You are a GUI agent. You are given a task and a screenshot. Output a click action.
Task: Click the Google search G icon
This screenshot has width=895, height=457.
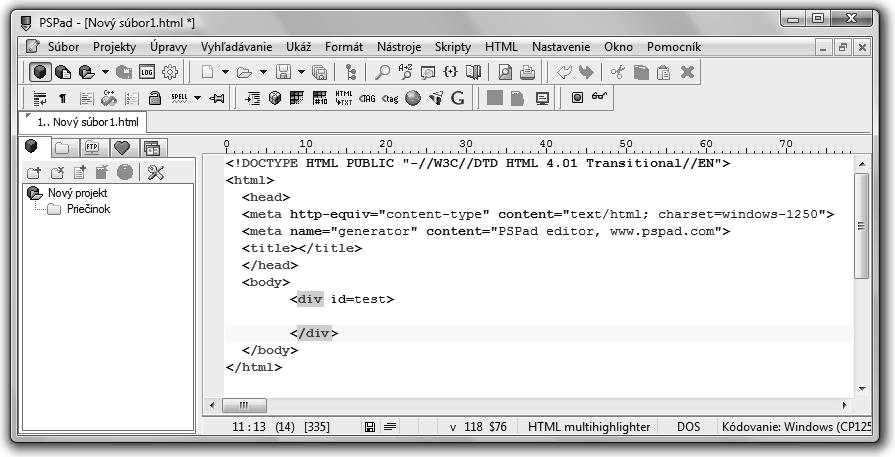click(x=458, y=98)
